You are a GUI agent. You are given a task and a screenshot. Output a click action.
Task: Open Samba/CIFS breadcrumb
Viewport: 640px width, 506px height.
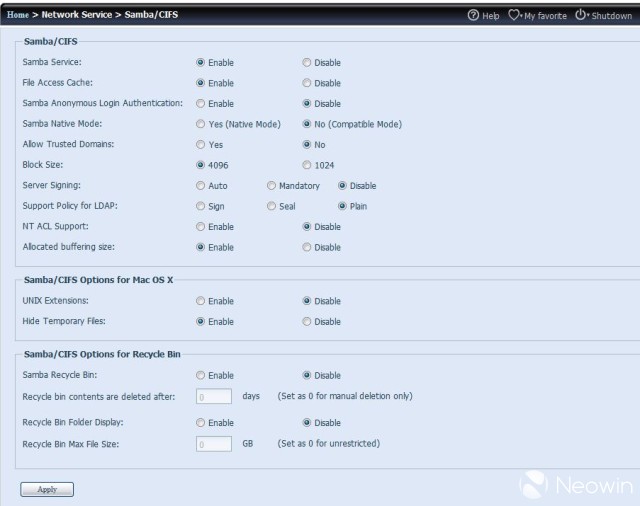pyautogui.click(x=151, y=15)
